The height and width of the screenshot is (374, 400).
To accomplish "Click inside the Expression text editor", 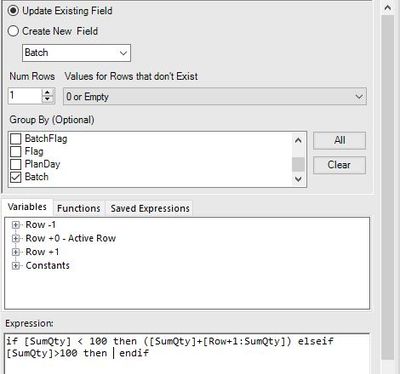I will pyautogui.click(x=187, y=353).
